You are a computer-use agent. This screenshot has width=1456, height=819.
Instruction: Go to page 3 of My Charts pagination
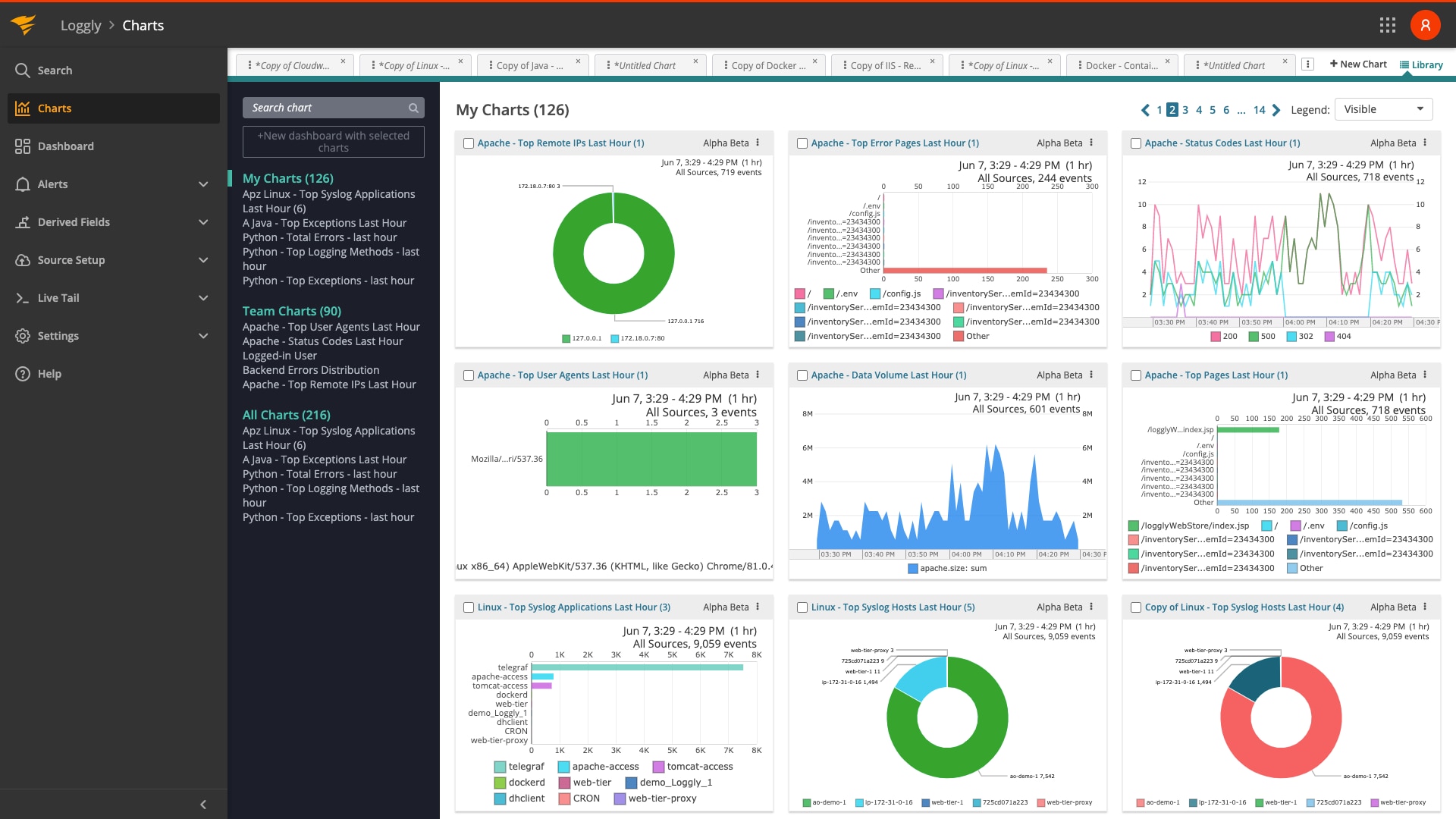(x=1185, y=109)
